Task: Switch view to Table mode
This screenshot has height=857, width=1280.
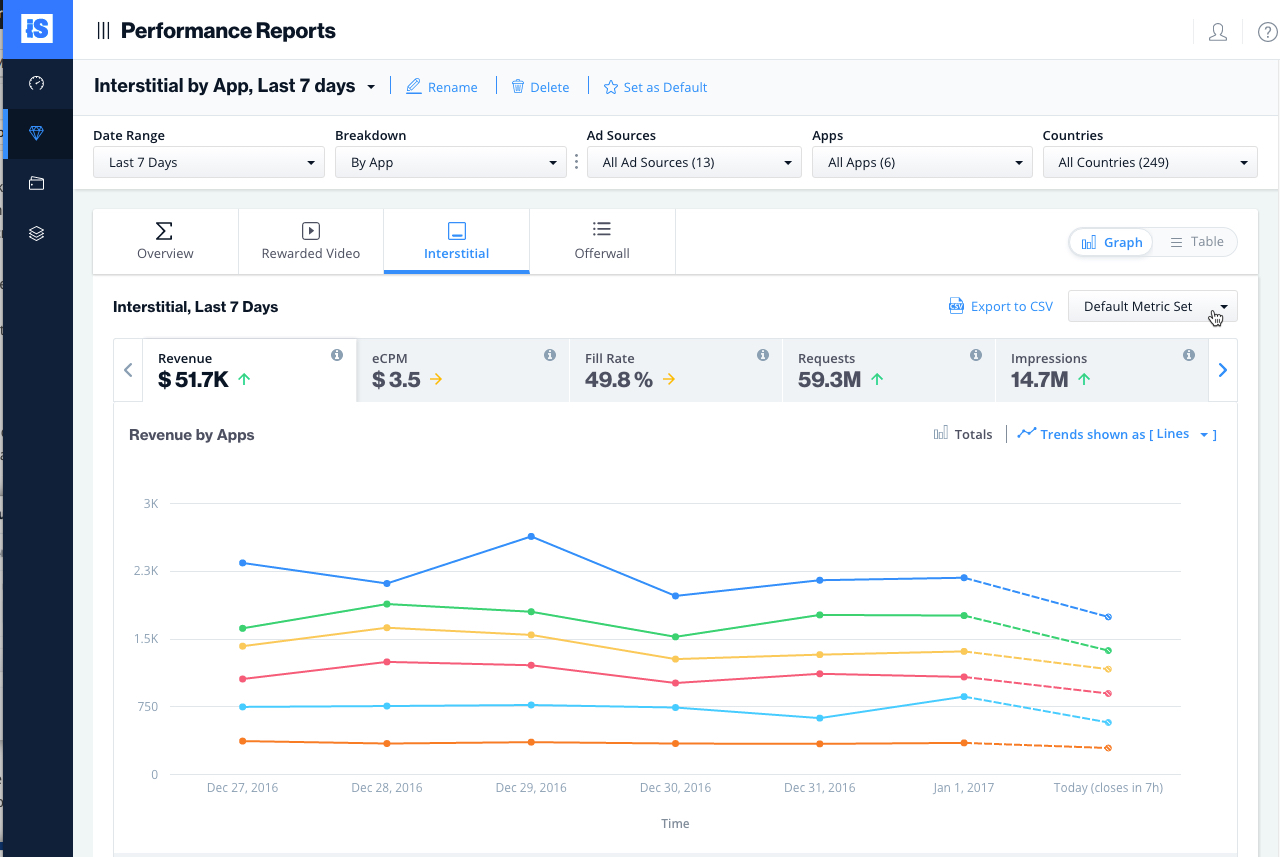Action: (1196, 241)
